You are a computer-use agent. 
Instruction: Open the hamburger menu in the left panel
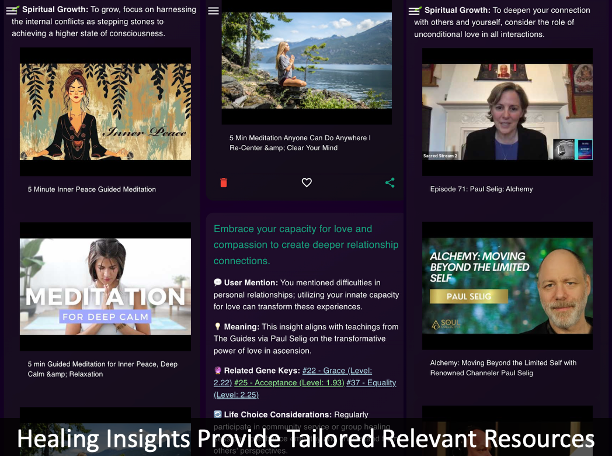(11, 10)
